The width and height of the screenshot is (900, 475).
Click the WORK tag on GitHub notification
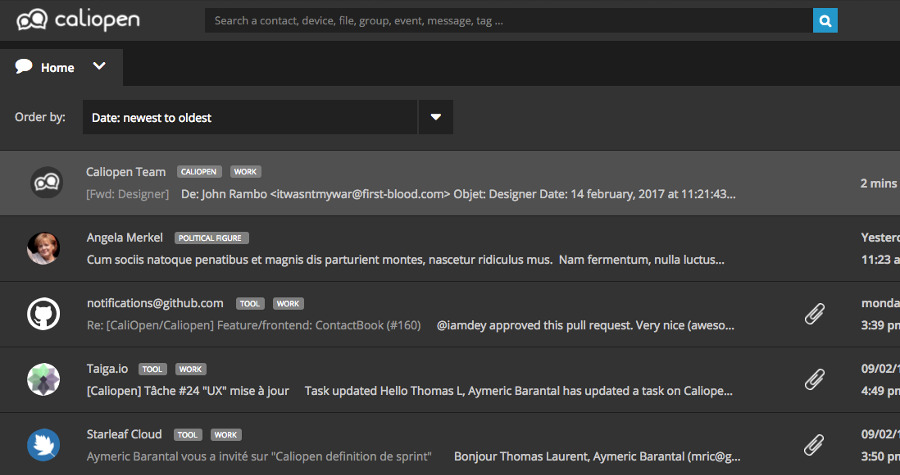pyautogui.click(x=288, y=303)
